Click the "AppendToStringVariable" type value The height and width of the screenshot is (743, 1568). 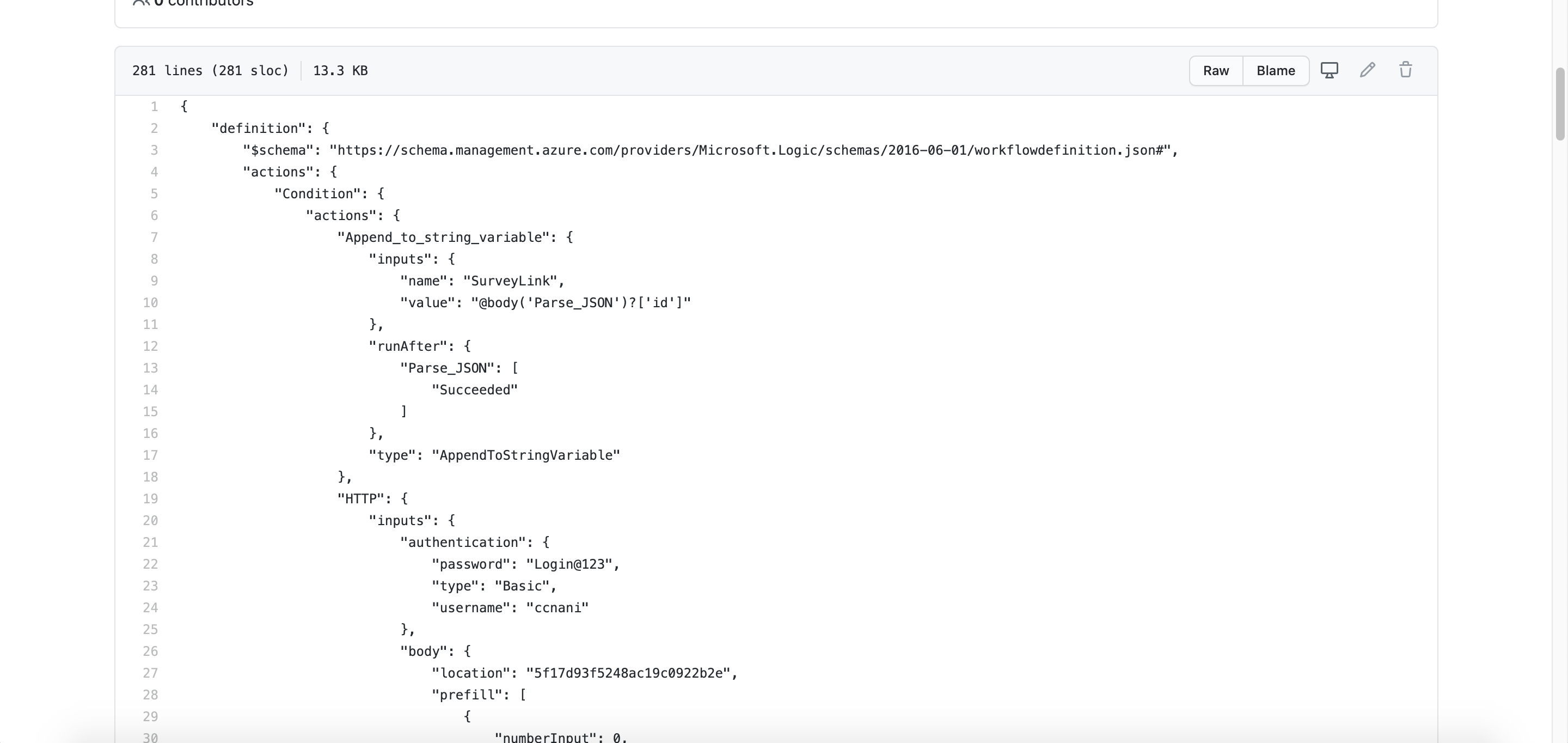[526, 455]
